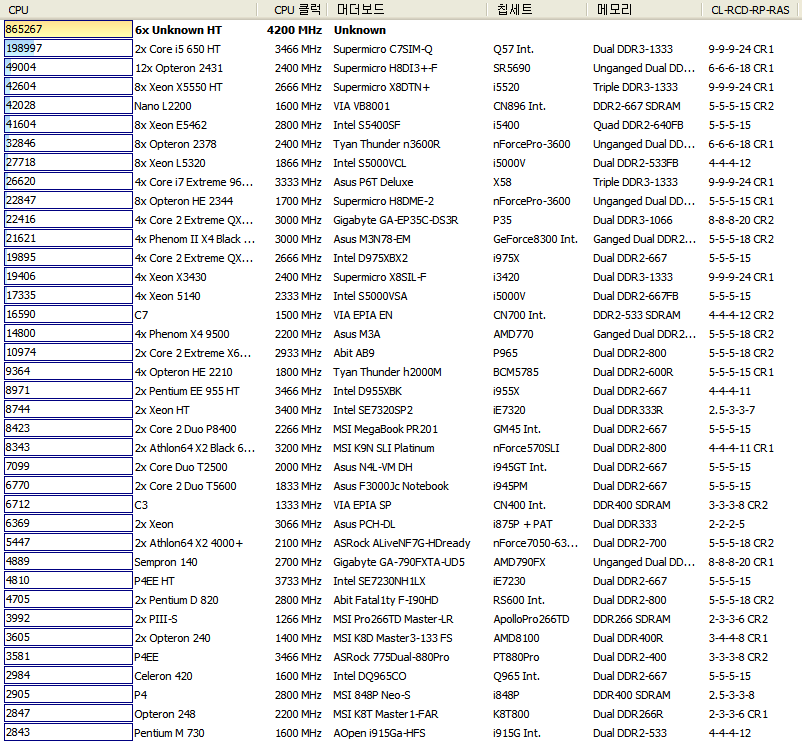Click the SR5690 chipset cell
The image size is (802, 743).
tap(511, 68)
